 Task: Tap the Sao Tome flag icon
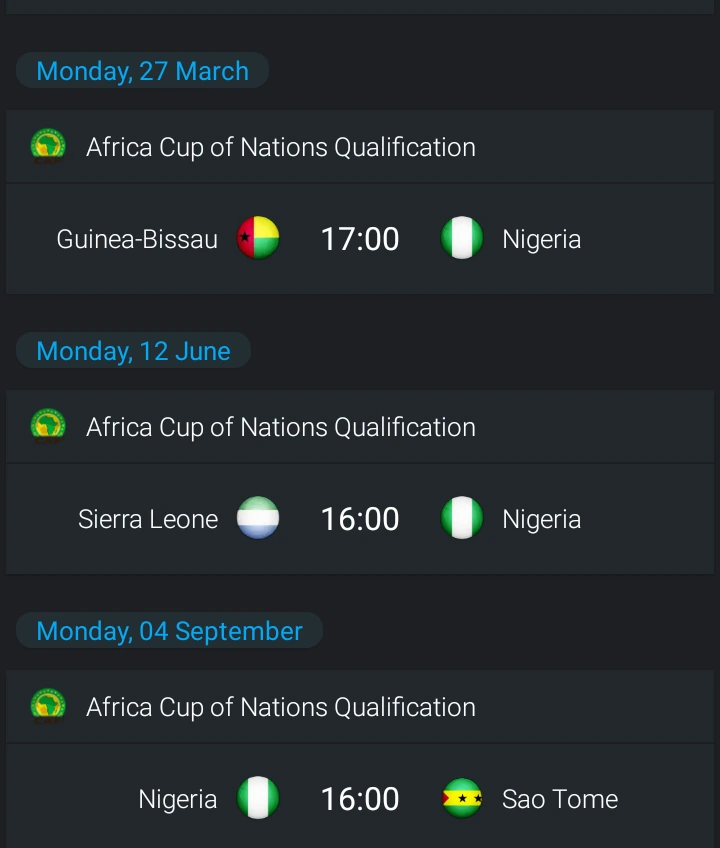click(462, 798)
